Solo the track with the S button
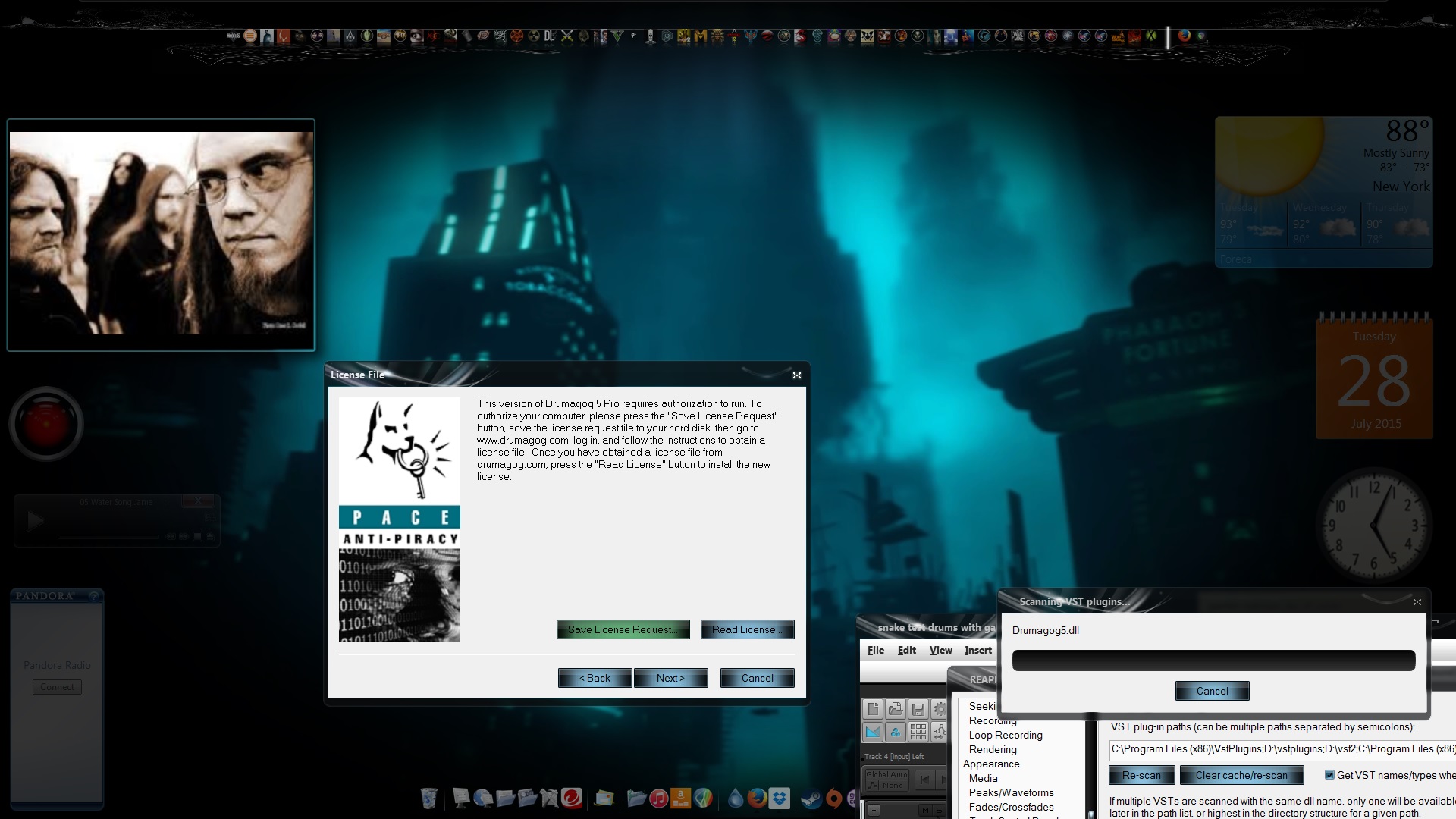The width and height of the screenshot is (1456, 819). point(939,810)
